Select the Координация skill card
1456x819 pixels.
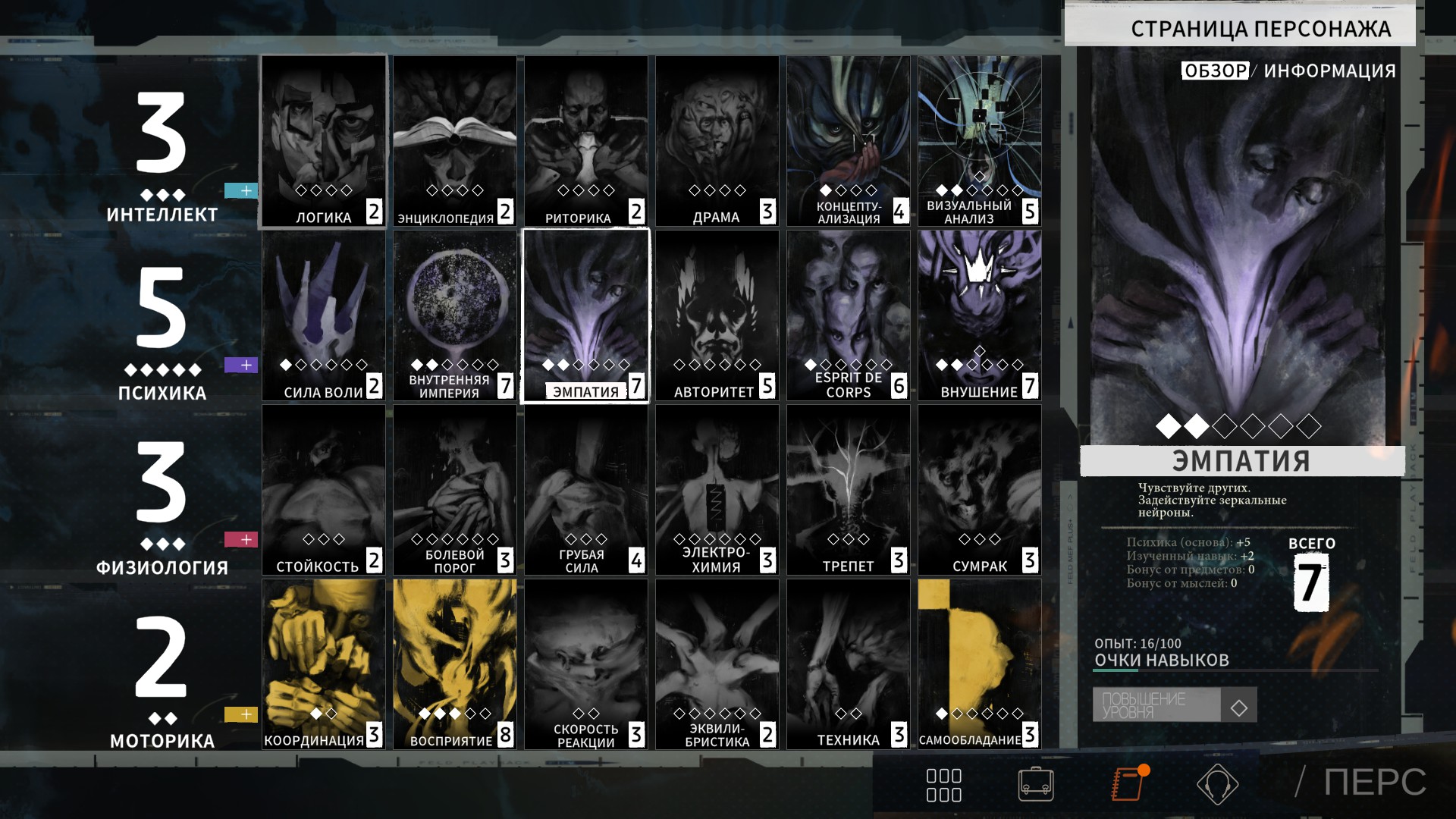click(x=324, y=664)
